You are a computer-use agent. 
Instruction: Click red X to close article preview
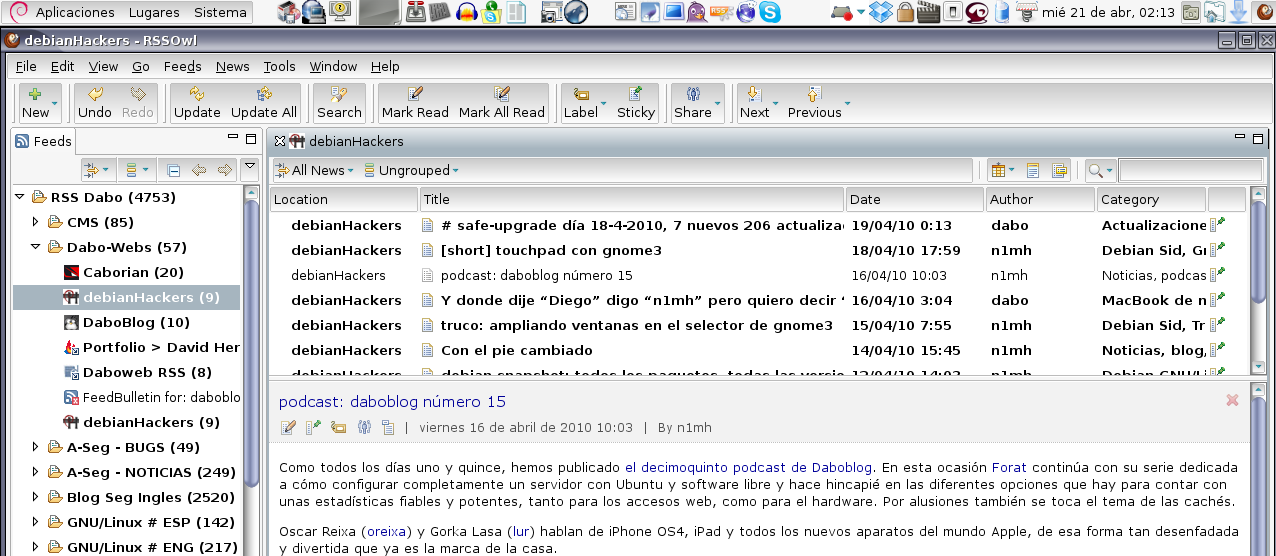[1232, 400]
